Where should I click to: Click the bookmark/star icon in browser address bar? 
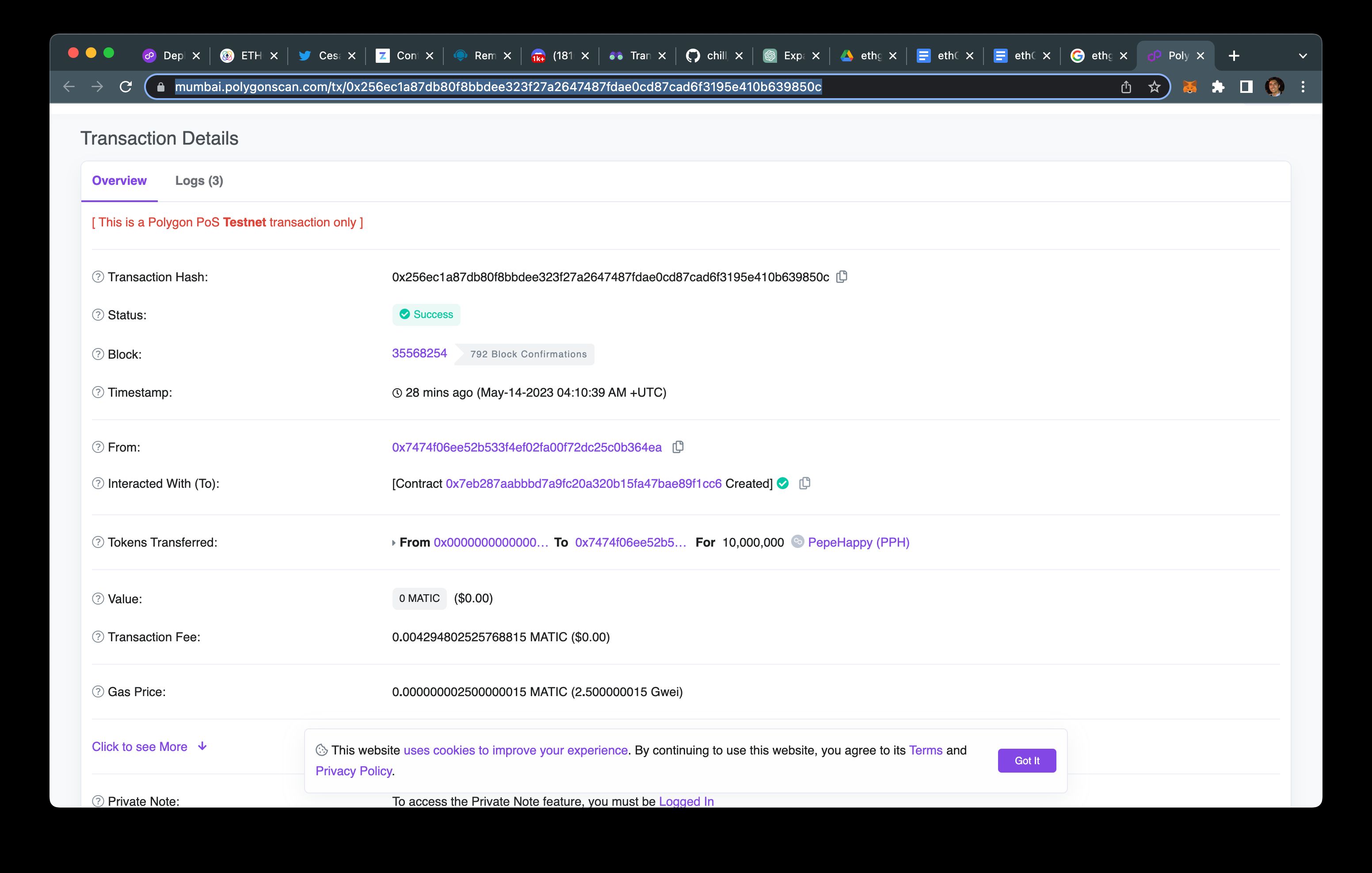tap(1154, 87)
